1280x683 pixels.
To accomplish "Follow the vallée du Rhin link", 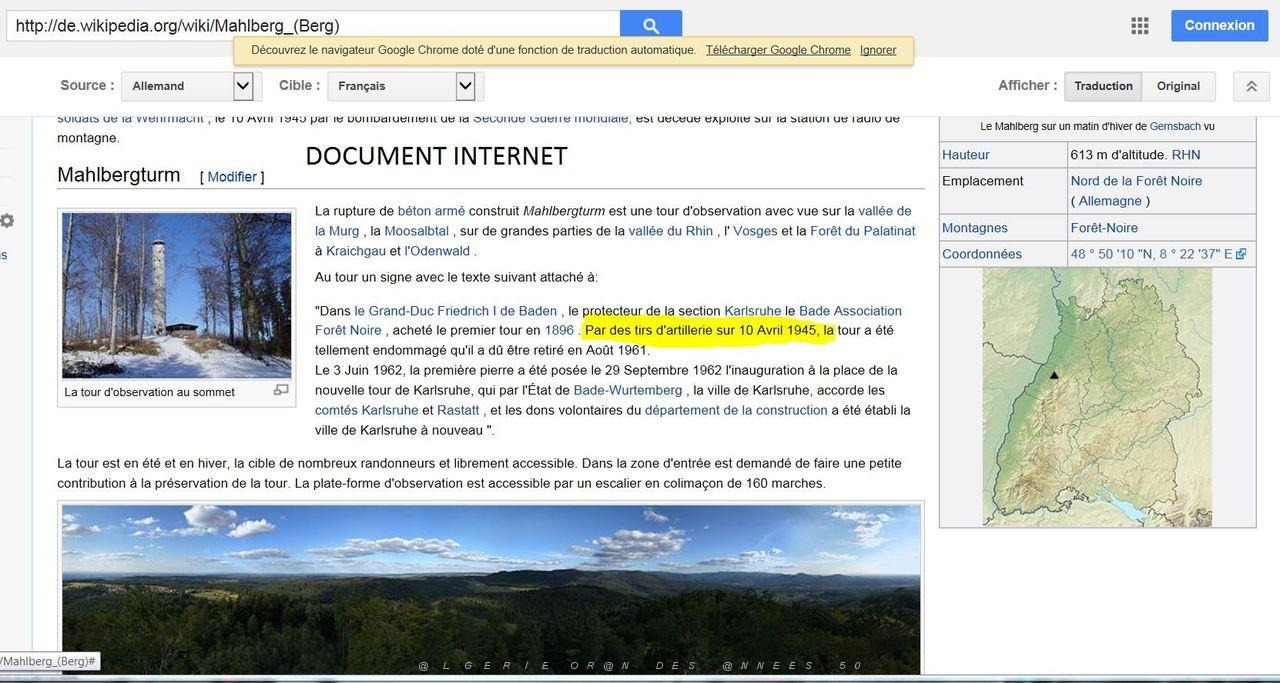I will click(x=671, y=231).
